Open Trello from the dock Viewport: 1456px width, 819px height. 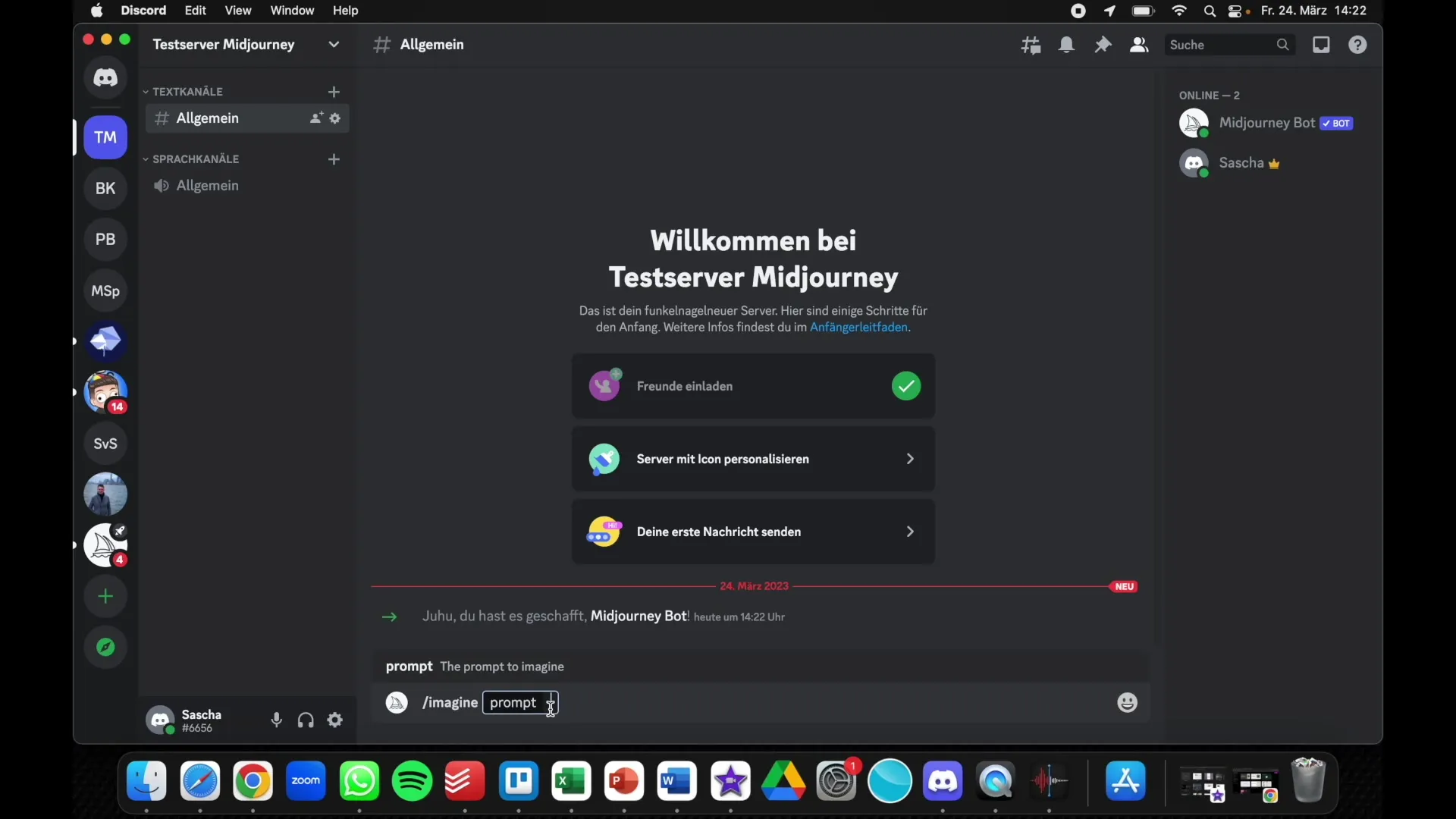519,781
